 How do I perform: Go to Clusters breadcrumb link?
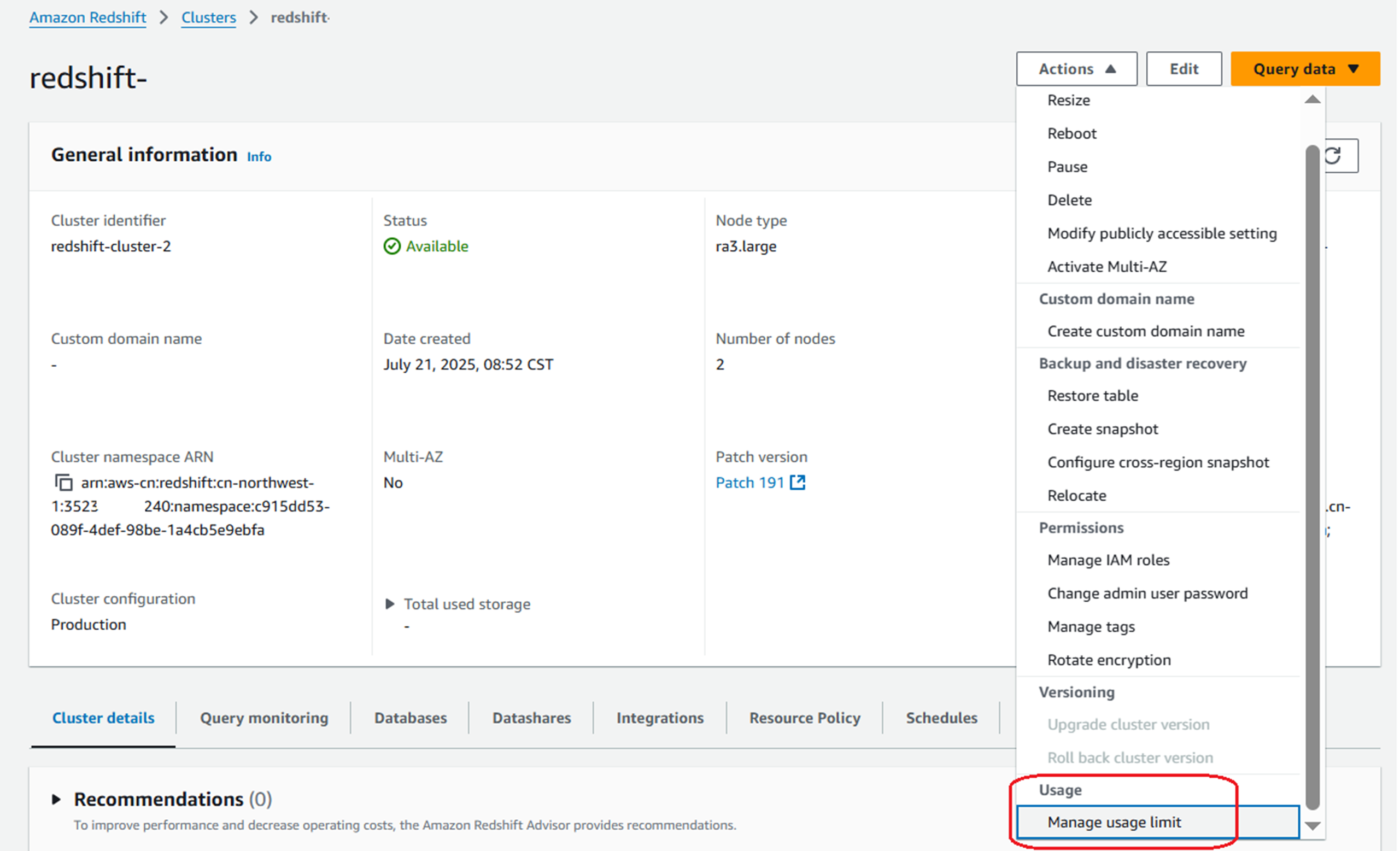208,17
